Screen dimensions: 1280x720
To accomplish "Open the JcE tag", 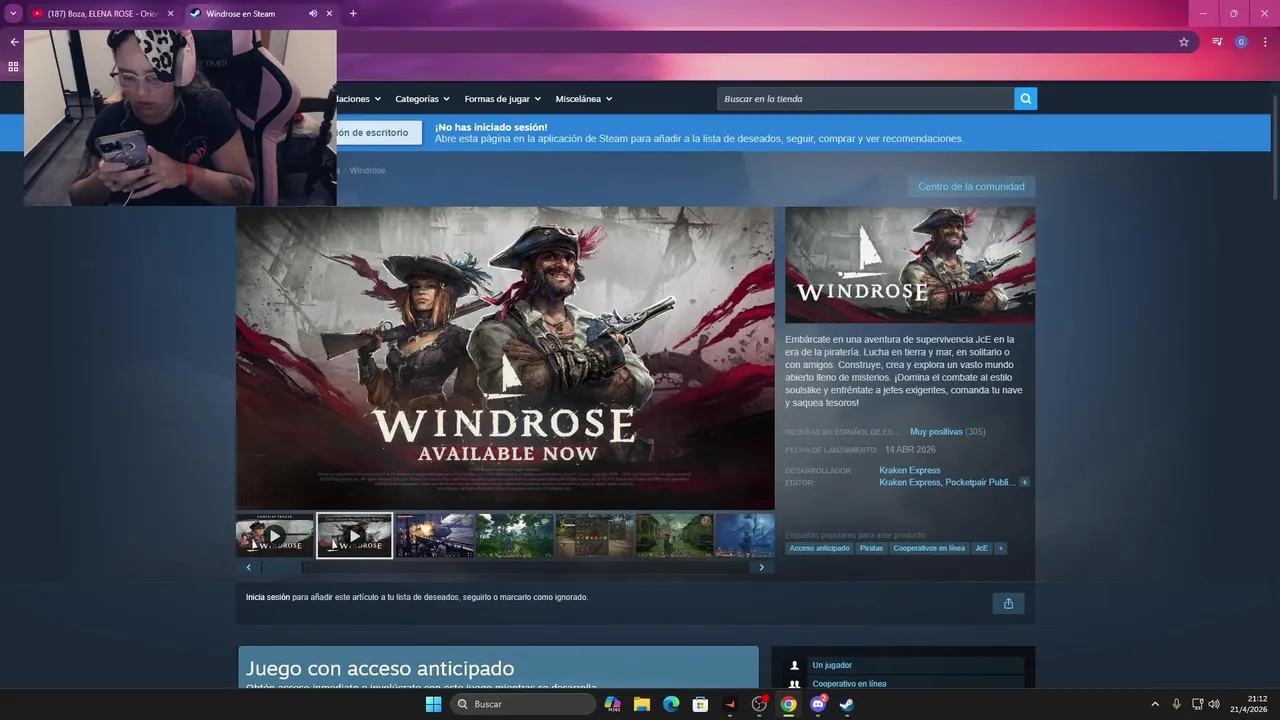I will pos(982,548).
